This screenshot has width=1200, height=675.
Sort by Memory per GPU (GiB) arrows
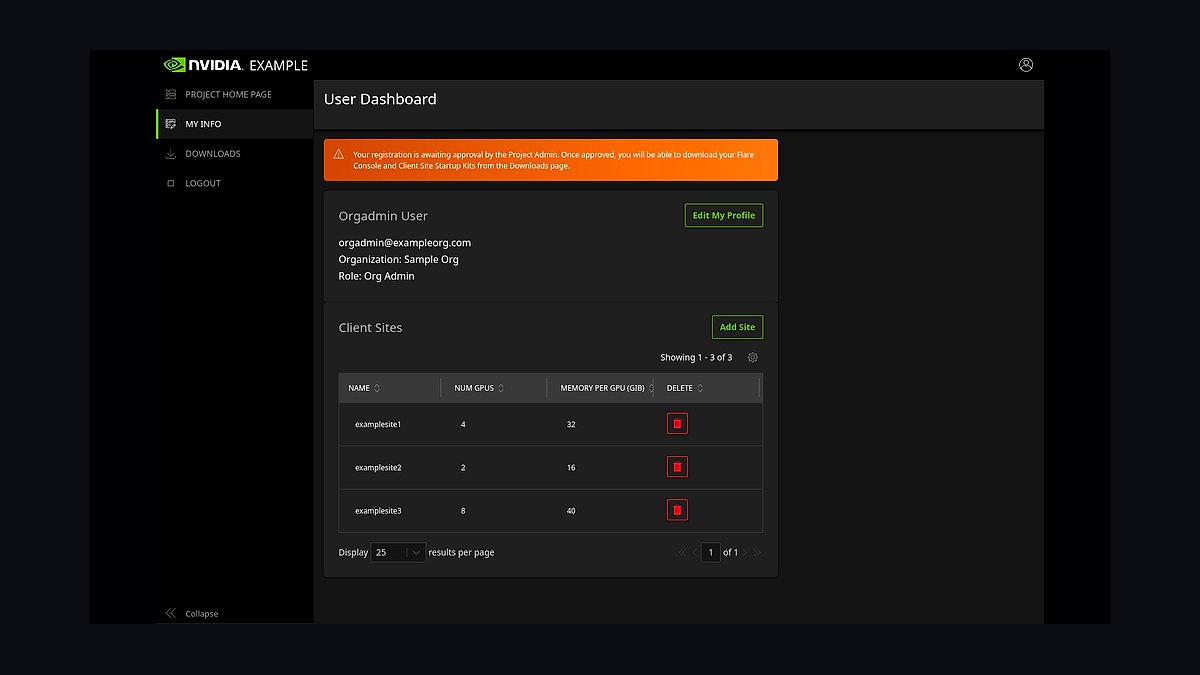coord(651,388)
